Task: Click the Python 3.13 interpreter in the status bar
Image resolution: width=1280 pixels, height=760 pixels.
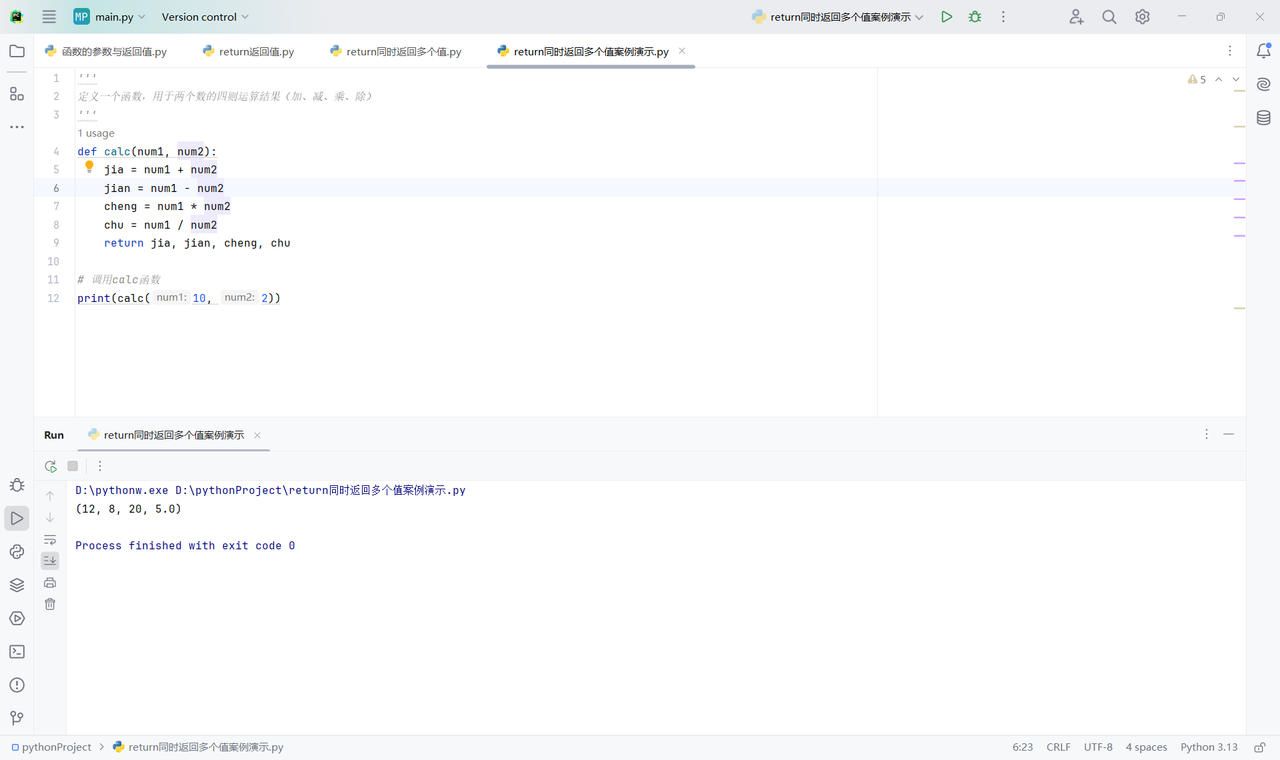Action: click(1209, 746)
